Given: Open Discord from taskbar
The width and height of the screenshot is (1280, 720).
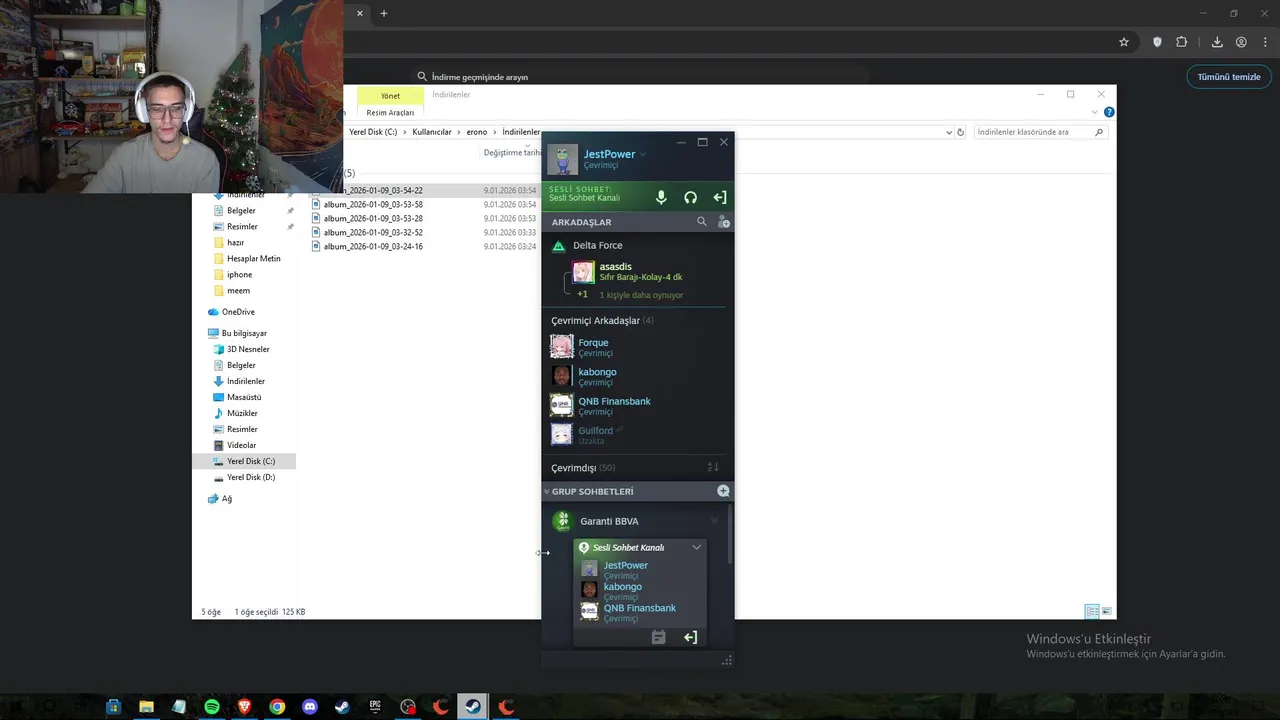Looking at the screenshot, I should [310, 707].
